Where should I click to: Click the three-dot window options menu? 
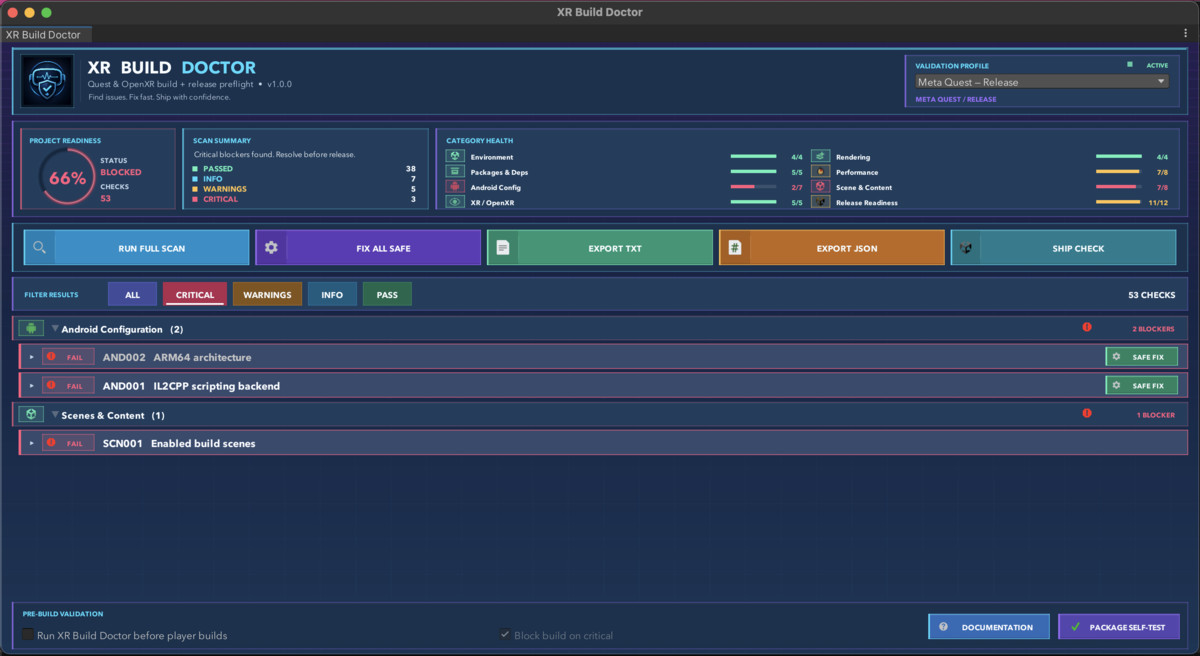(1186, 34)
